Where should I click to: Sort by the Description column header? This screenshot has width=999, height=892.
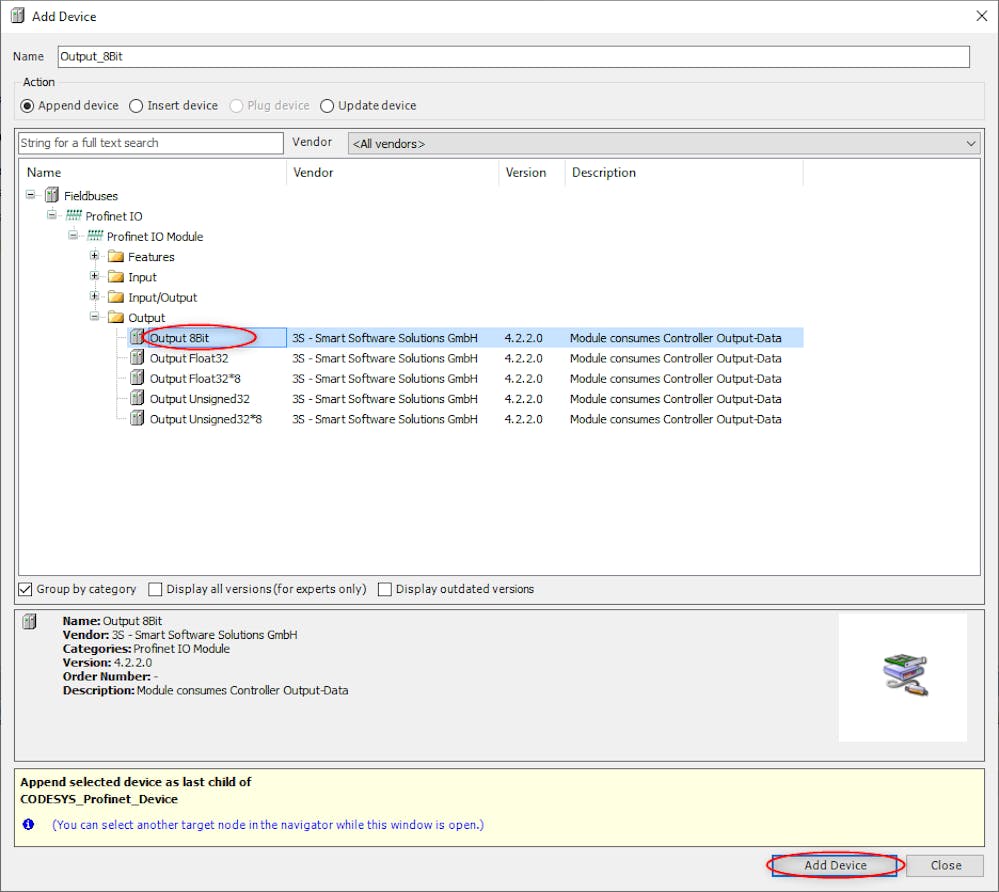pos(684,173)
